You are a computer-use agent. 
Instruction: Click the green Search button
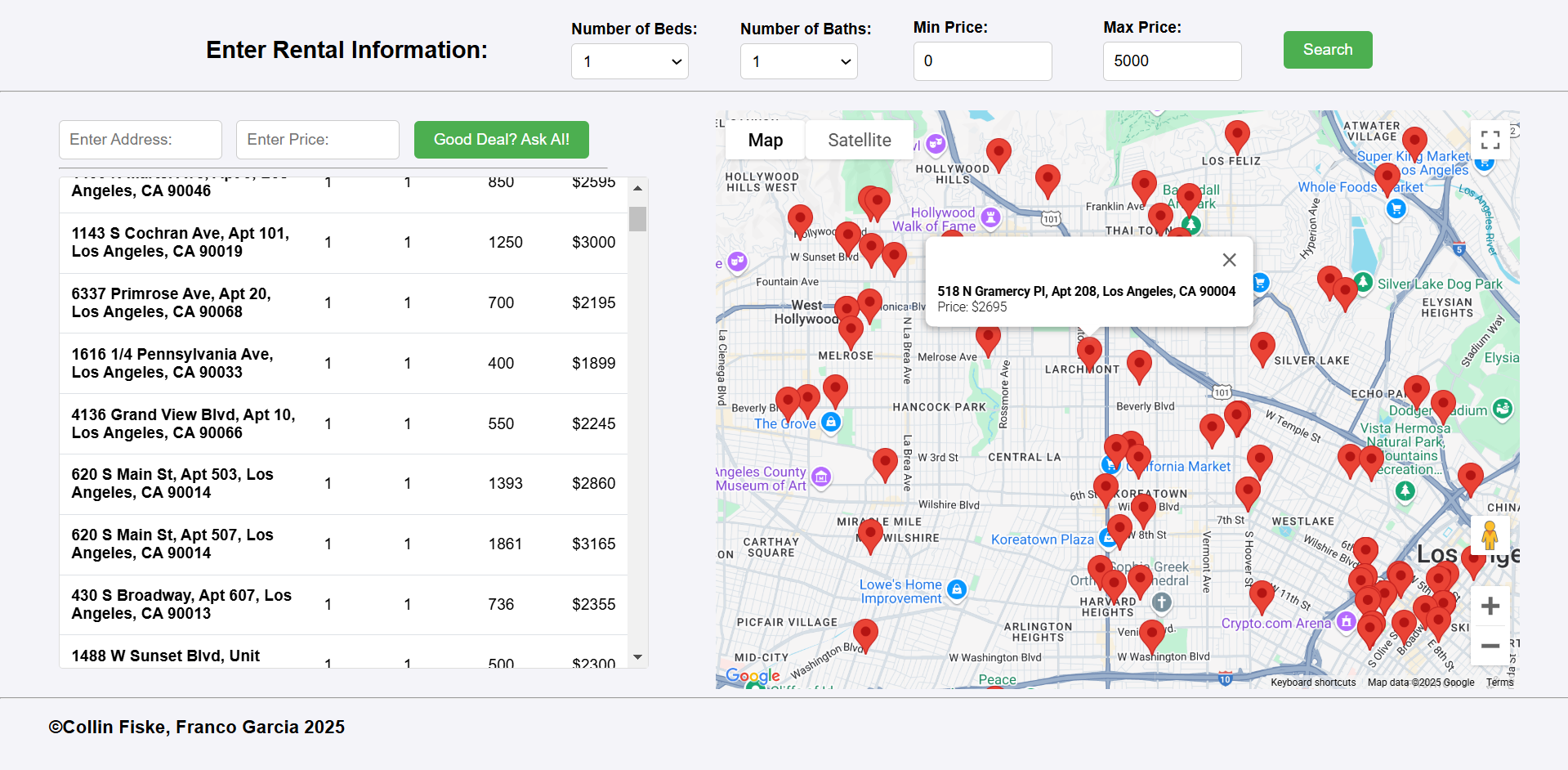(x=1327, y=50)
